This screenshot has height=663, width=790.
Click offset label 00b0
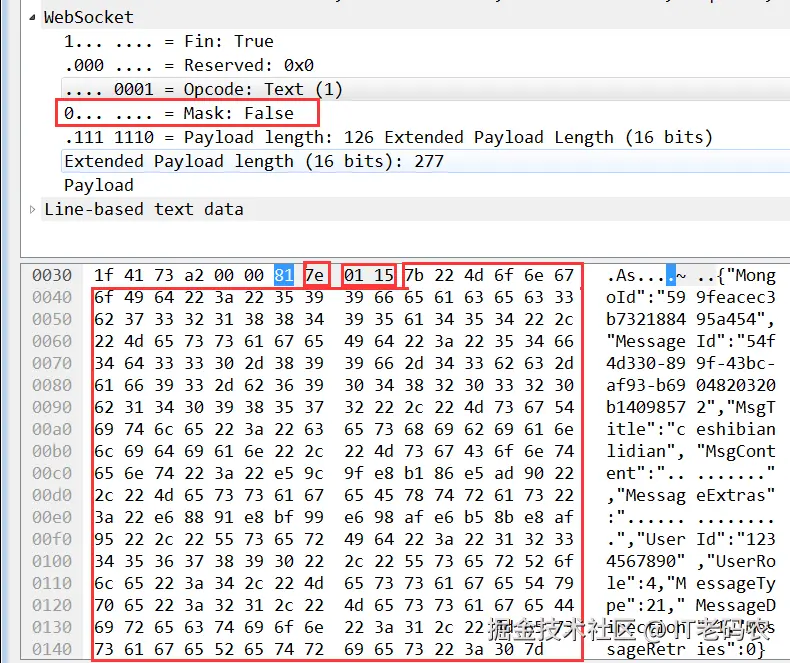(x=52, y=451)
